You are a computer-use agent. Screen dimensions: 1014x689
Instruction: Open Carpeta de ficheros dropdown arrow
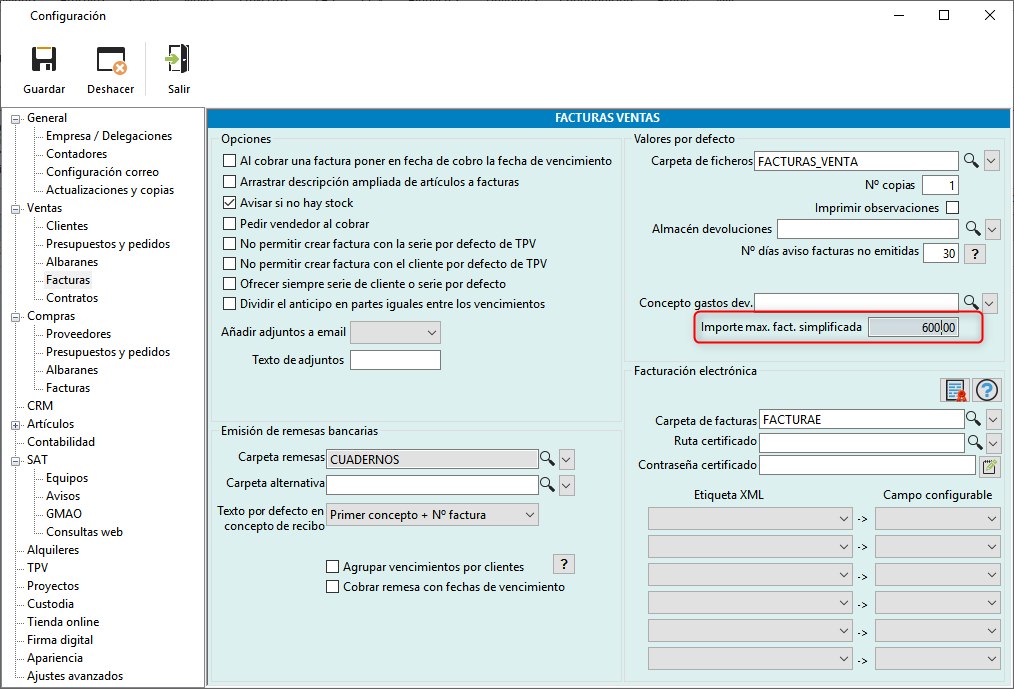click(x=992, y=160)
